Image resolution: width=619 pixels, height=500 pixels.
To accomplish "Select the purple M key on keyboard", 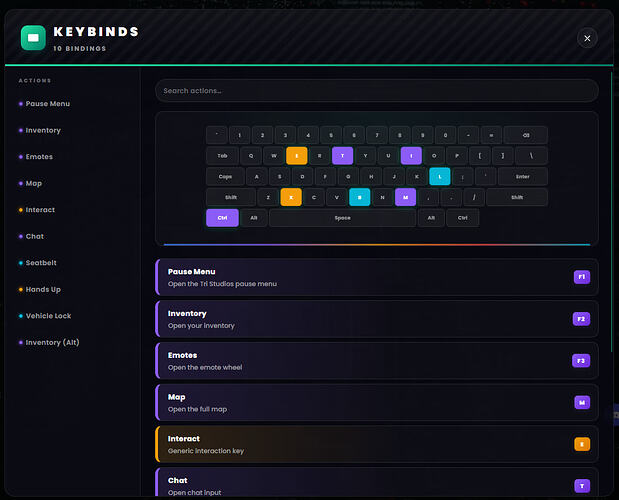I will point(405,197).
